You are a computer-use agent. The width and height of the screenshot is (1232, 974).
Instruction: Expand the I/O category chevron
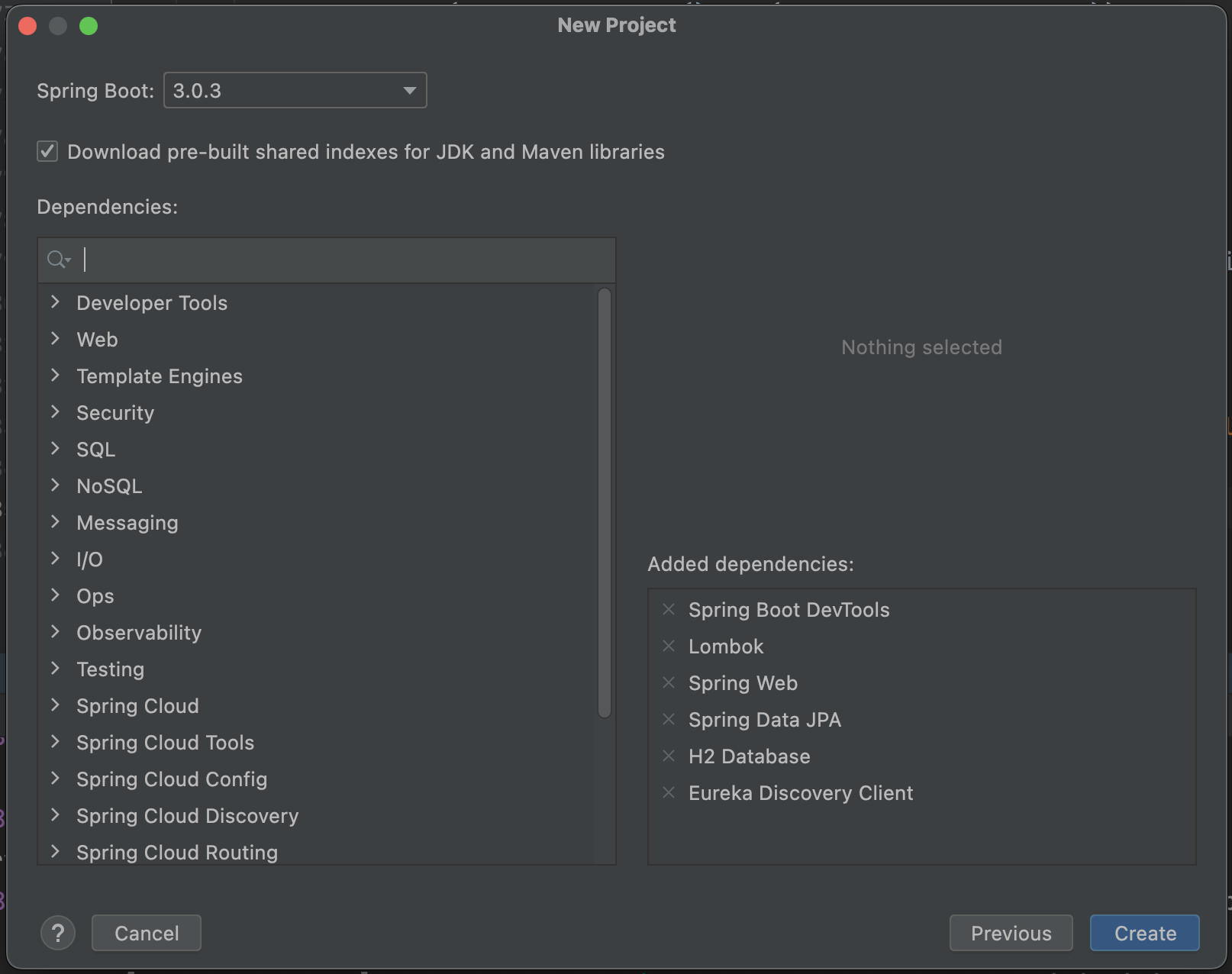pyautogui.click(x=55, y=559)
